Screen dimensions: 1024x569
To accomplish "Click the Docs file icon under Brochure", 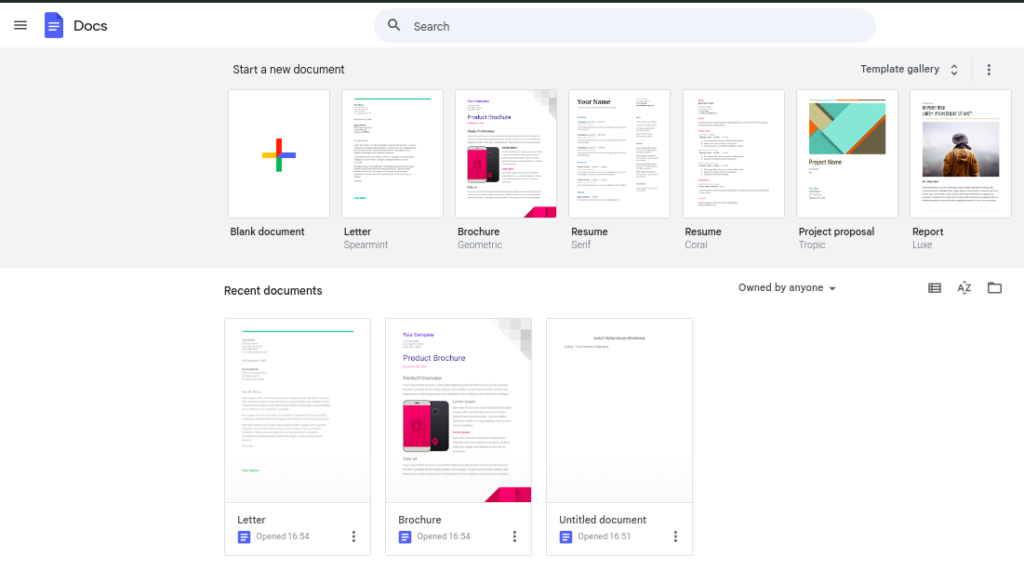I will [x=405, y=537].
